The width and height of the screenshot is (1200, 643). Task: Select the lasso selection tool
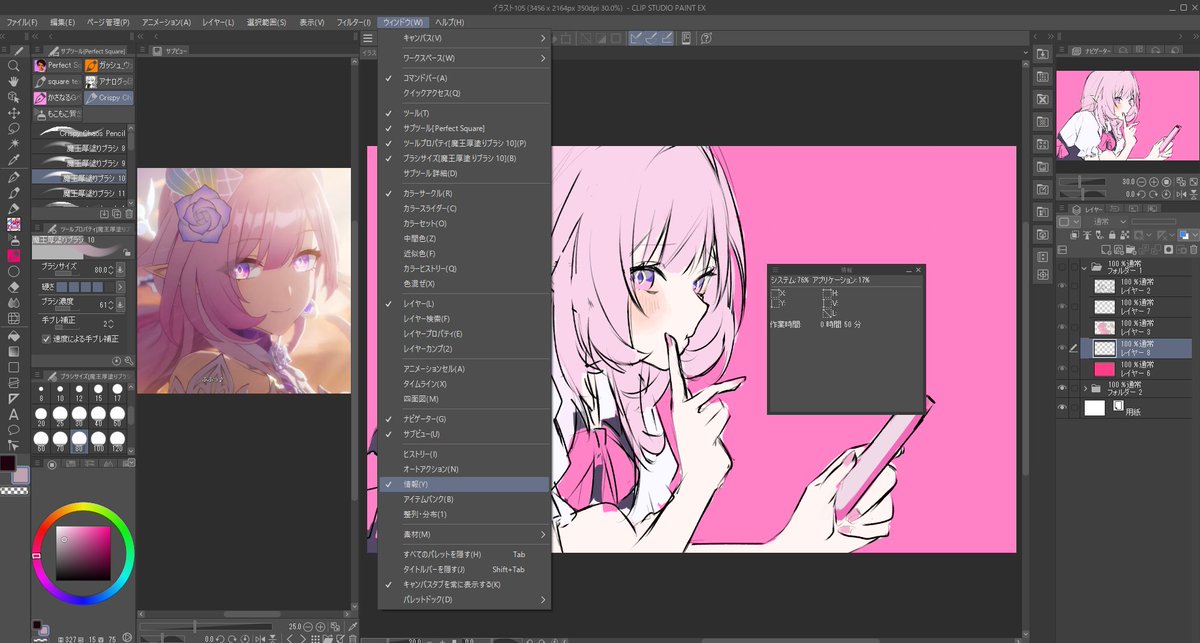tap(14, 129)
